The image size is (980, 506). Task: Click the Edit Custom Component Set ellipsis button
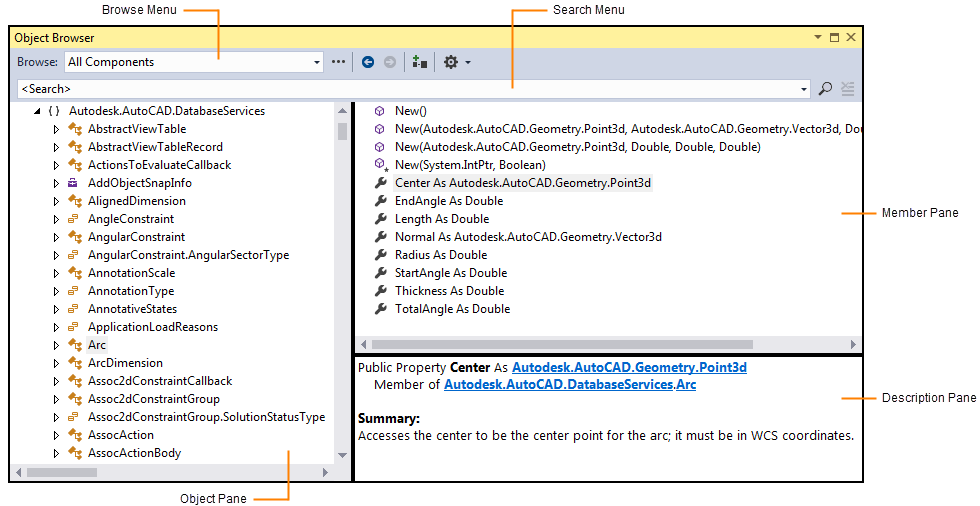click(338, 62)
